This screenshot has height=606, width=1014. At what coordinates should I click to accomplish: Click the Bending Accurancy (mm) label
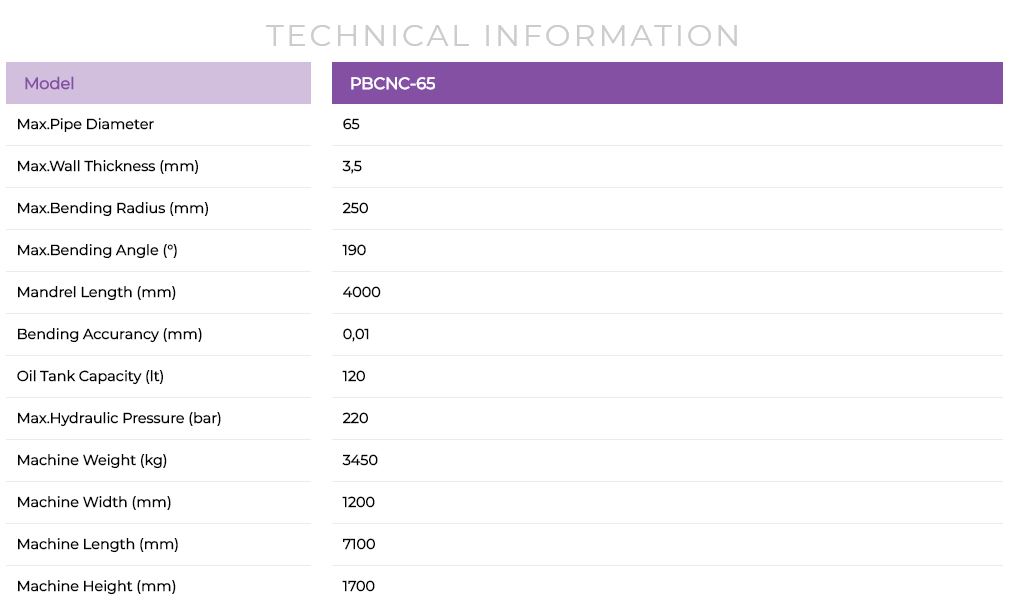pyautogui.click(x=109, y=334)
